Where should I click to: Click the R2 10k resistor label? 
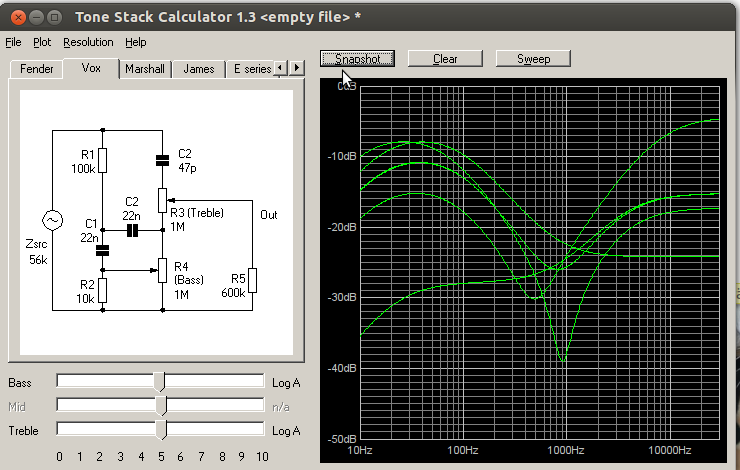tap(86, 291)
